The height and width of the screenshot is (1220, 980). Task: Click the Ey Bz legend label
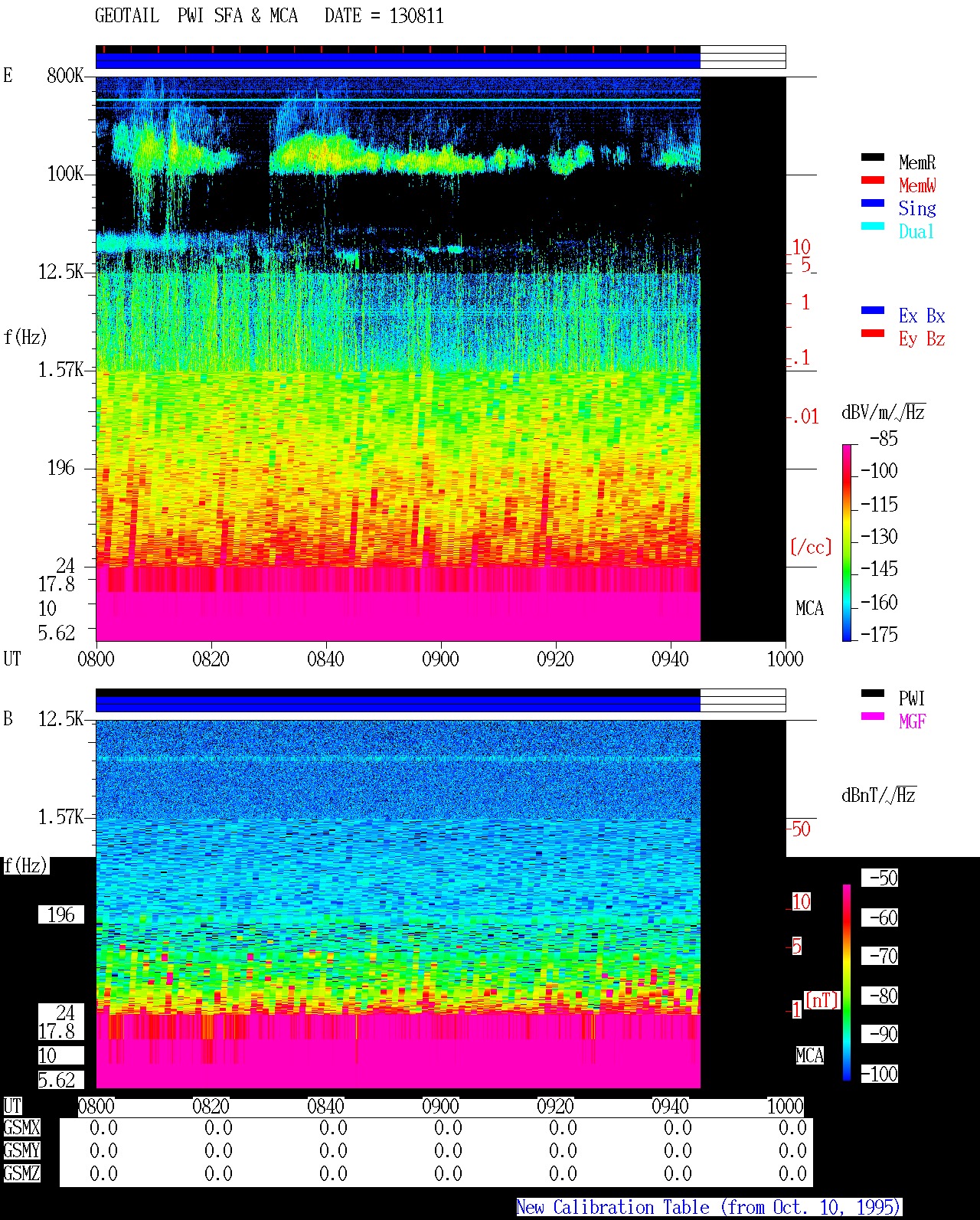922,339
